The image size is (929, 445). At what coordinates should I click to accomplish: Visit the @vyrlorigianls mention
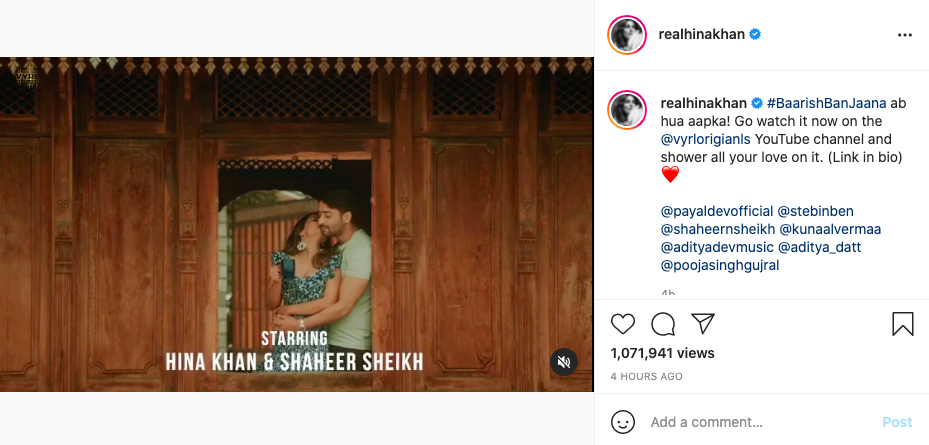click(706, 139)
